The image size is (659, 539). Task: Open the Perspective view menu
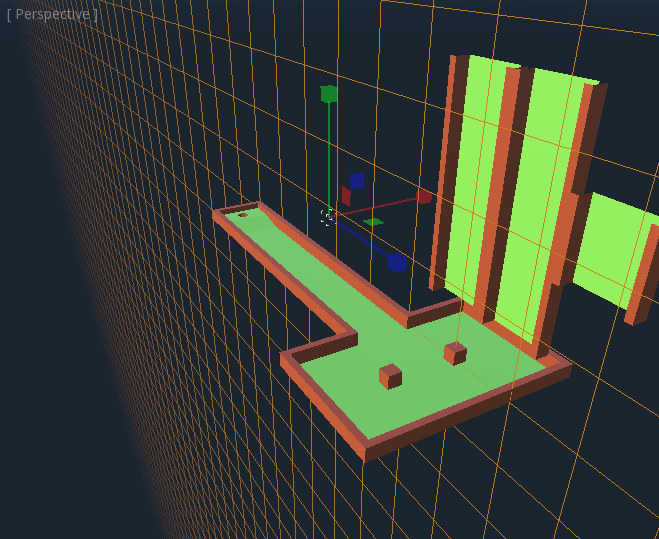coord(52,14)
